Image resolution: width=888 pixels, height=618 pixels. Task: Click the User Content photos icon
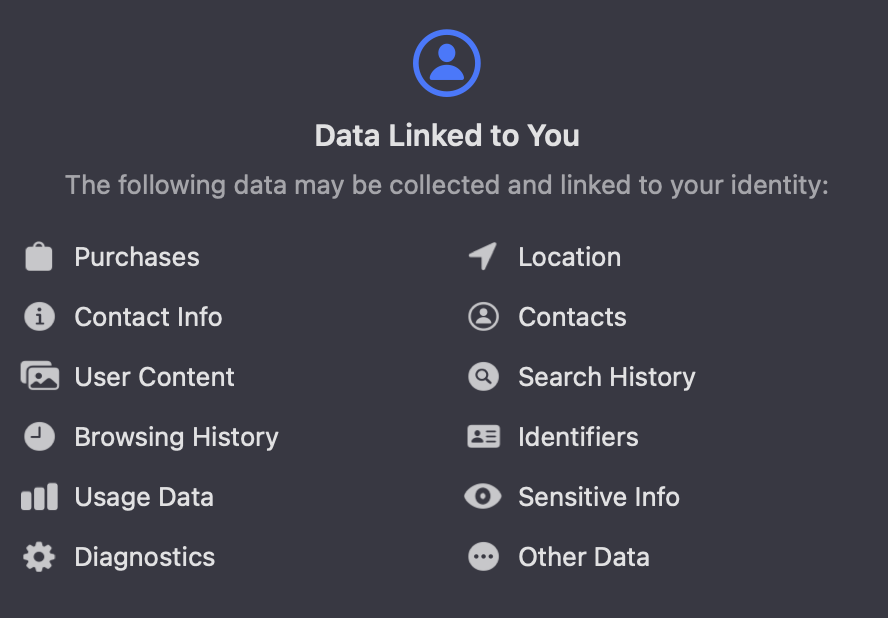point(40,377)
